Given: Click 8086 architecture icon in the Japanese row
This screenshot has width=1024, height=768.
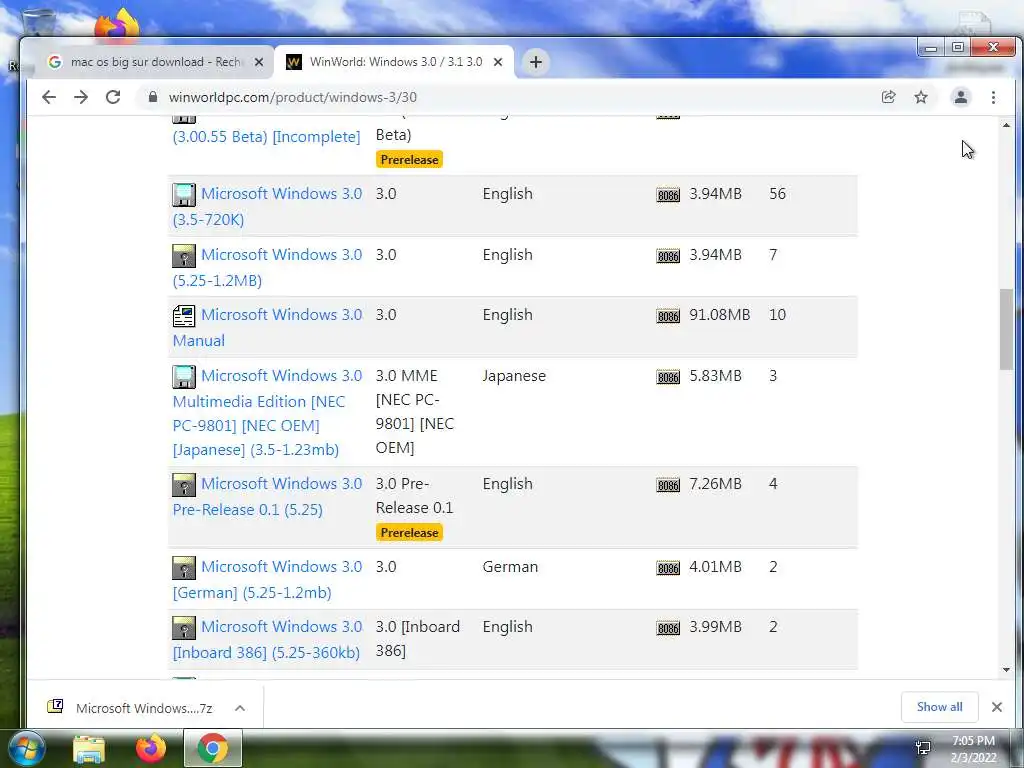Looking at the screenshot, I should click(x=668, y=377).
